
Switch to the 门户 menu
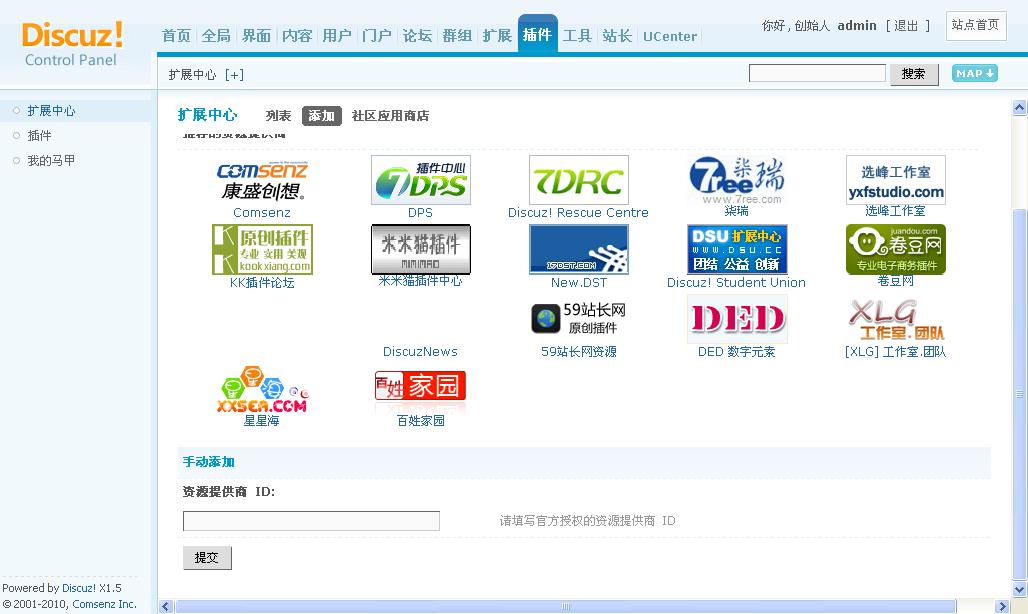tap(377, 36)
